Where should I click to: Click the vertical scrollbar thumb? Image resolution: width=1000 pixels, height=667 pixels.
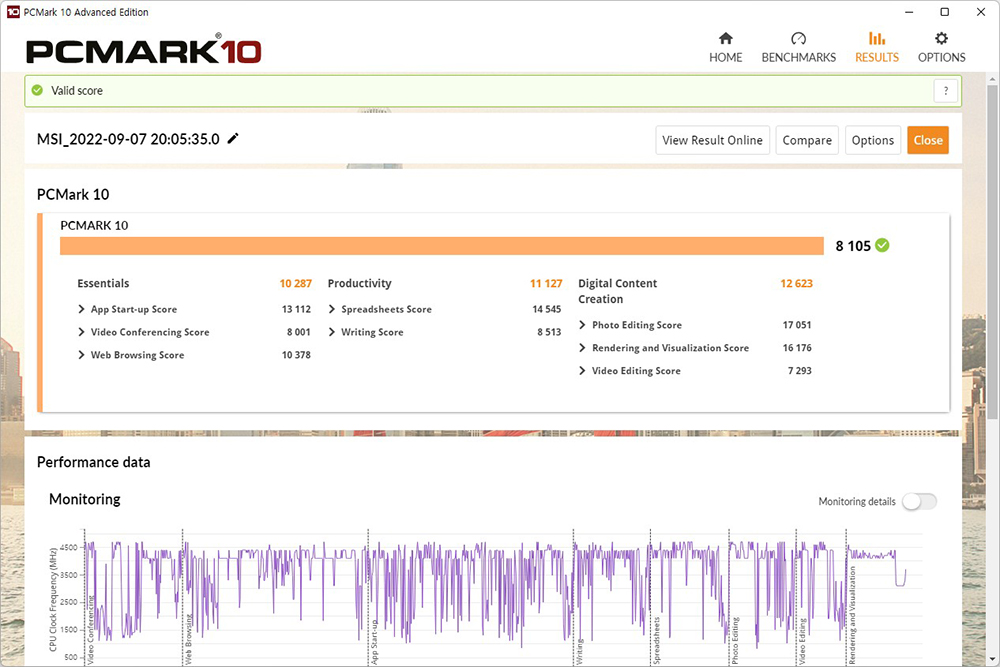tap(992, 253)
